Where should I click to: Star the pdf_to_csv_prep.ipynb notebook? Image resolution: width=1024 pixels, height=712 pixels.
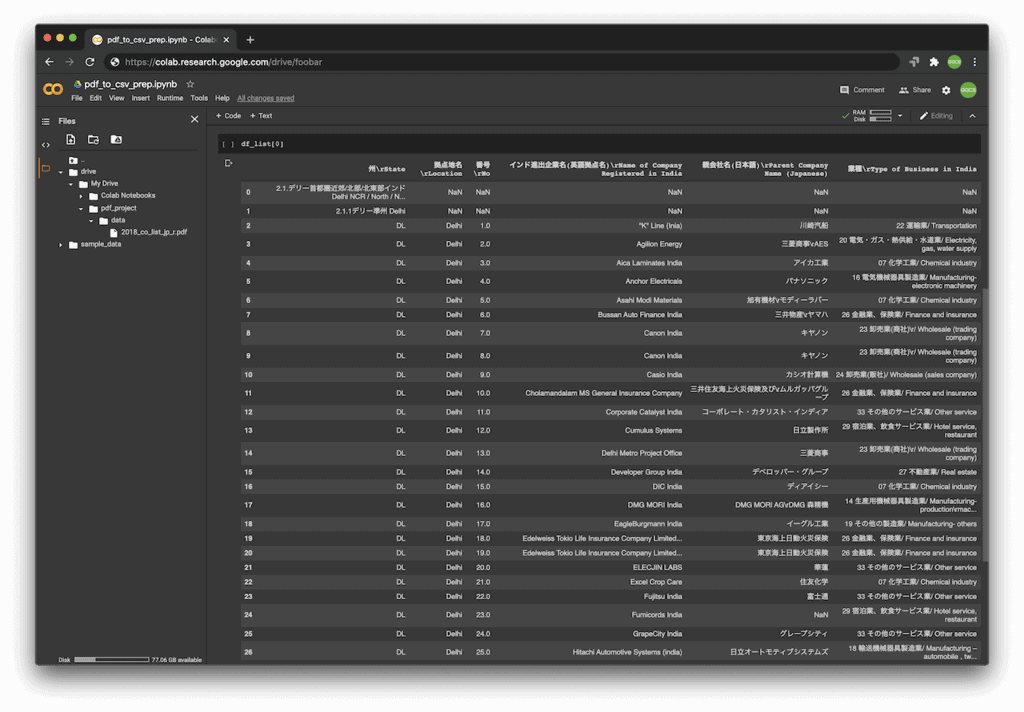coord(190,84)
